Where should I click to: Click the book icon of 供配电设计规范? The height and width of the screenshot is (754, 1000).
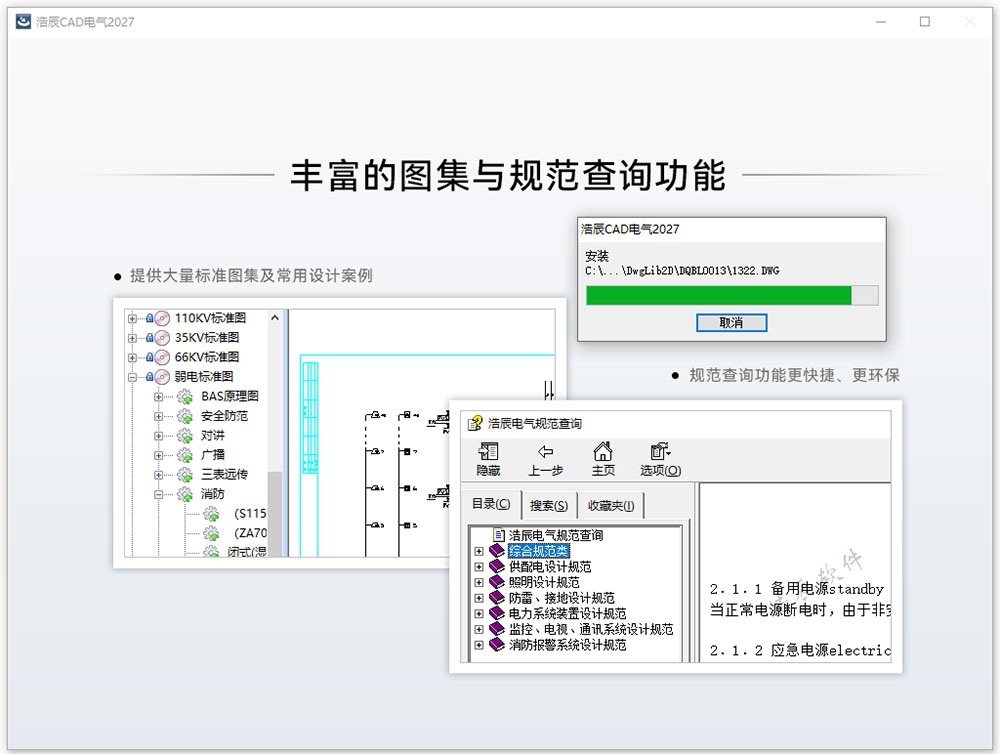pyautogui.click(x=497, y=566)
